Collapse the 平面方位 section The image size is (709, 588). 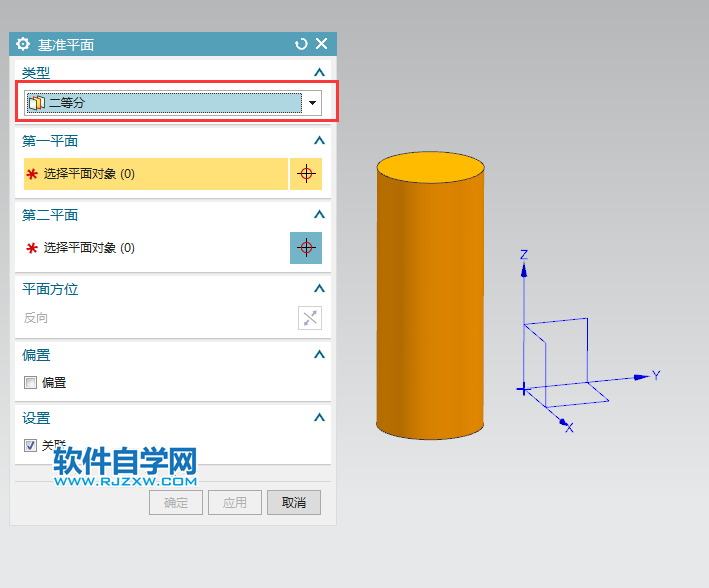(319, 289)
